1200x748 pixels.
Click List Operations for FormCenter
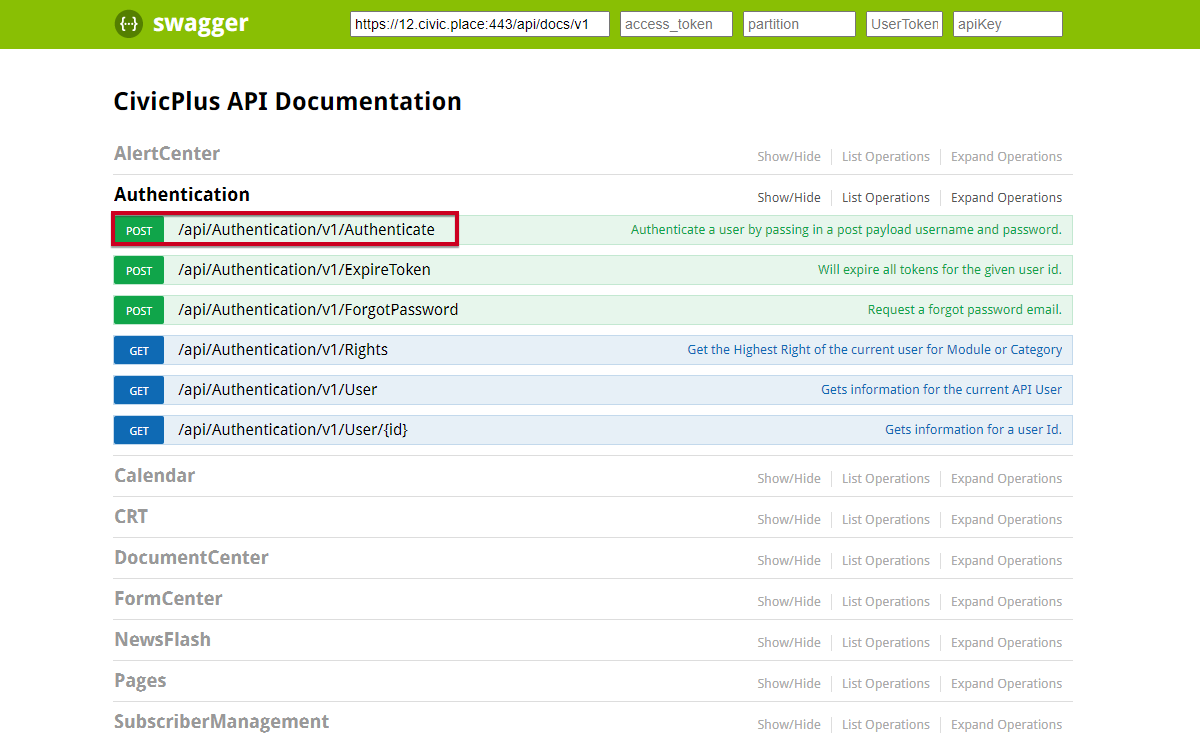[x=886, y=602]
